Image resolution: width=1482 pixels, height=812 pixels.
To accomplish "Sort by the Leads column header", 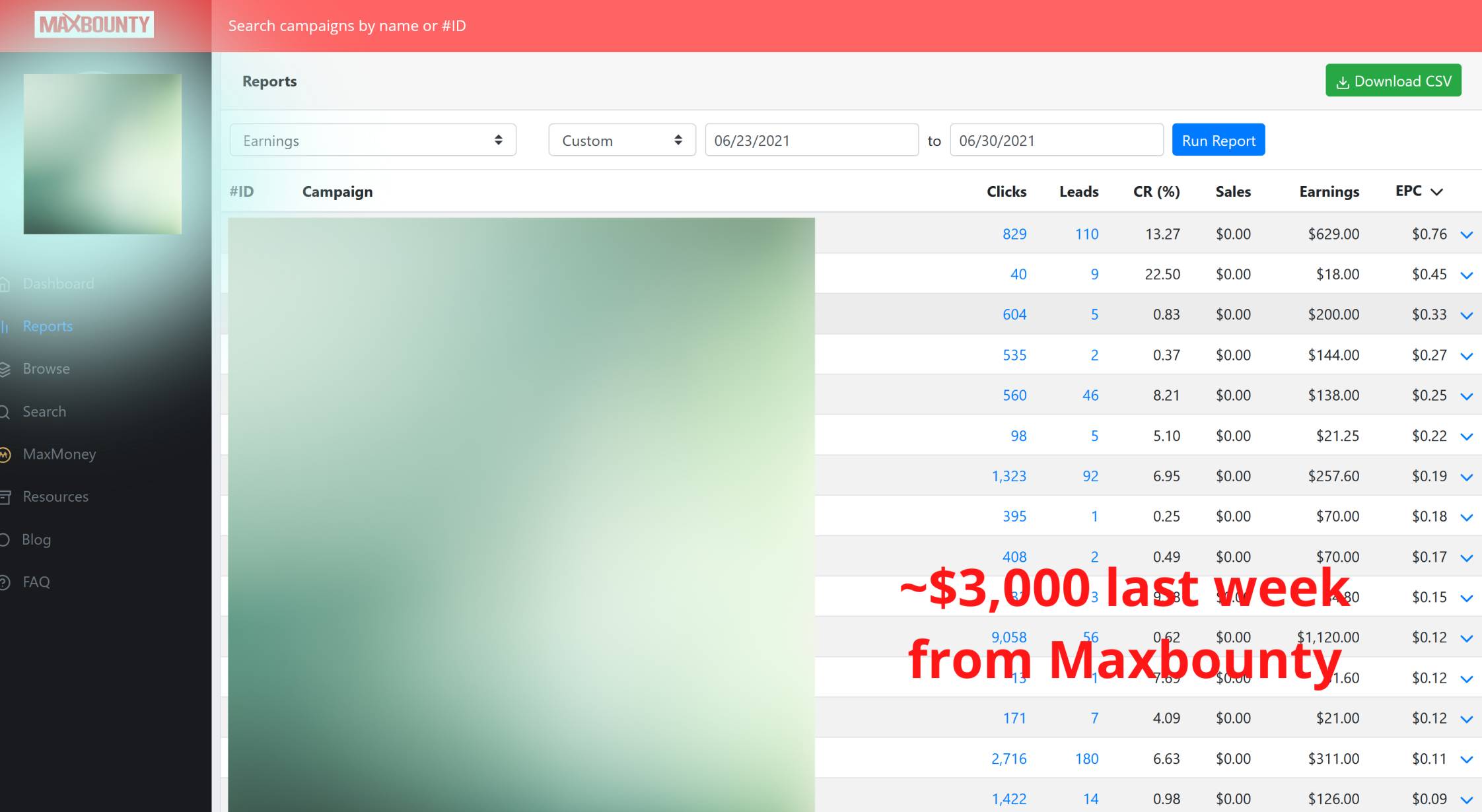I will click(1079, 191).
